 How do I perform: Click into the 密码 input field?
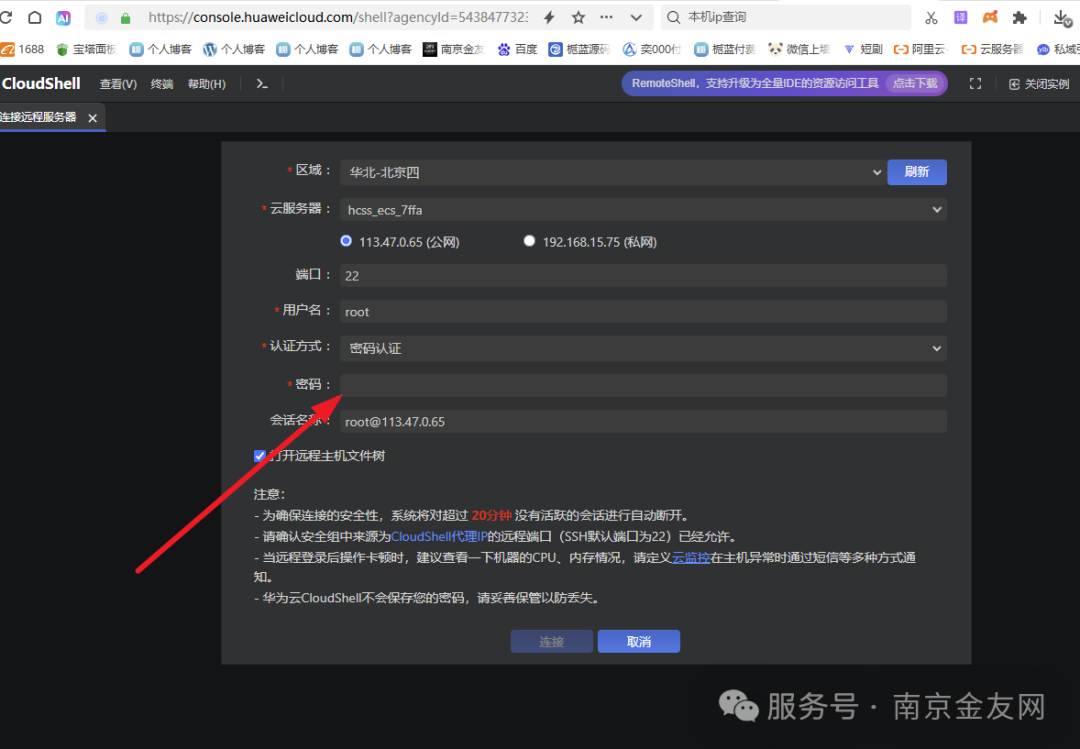(643, 385)
